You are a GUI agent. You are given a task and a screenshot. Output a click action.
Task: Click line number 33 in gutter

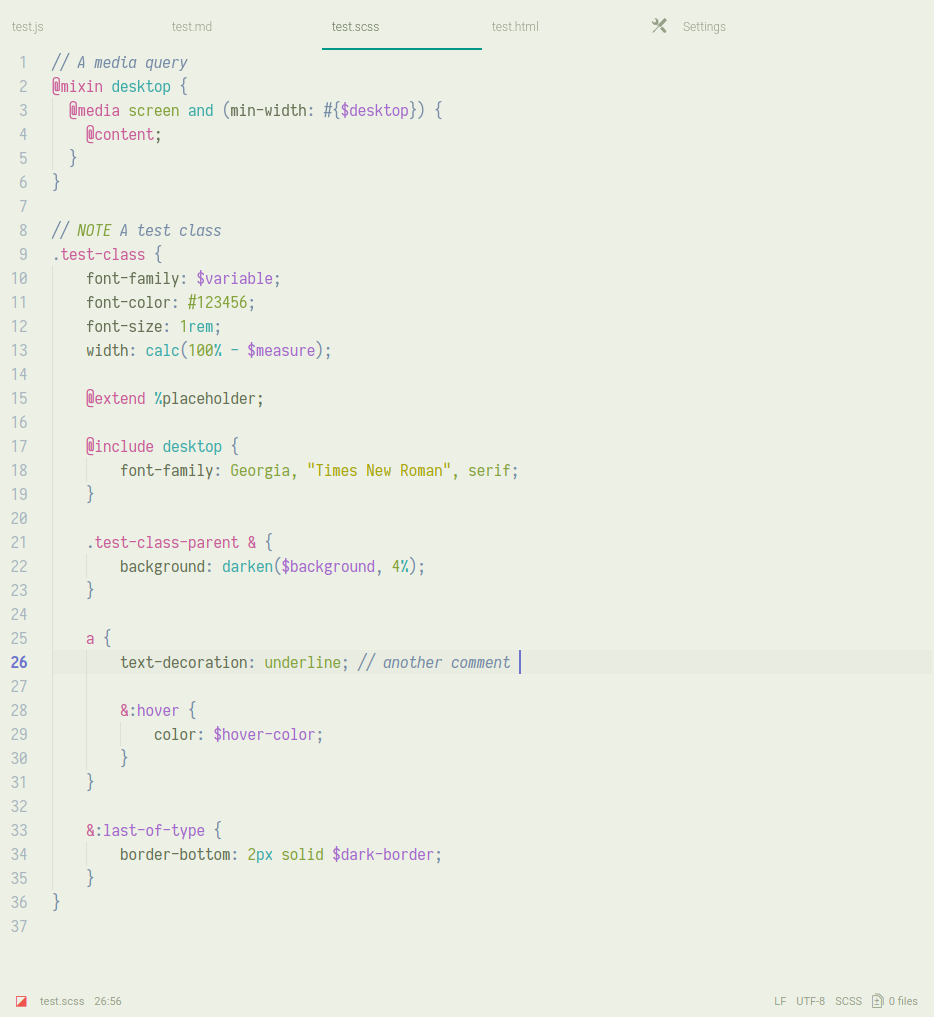19,830
